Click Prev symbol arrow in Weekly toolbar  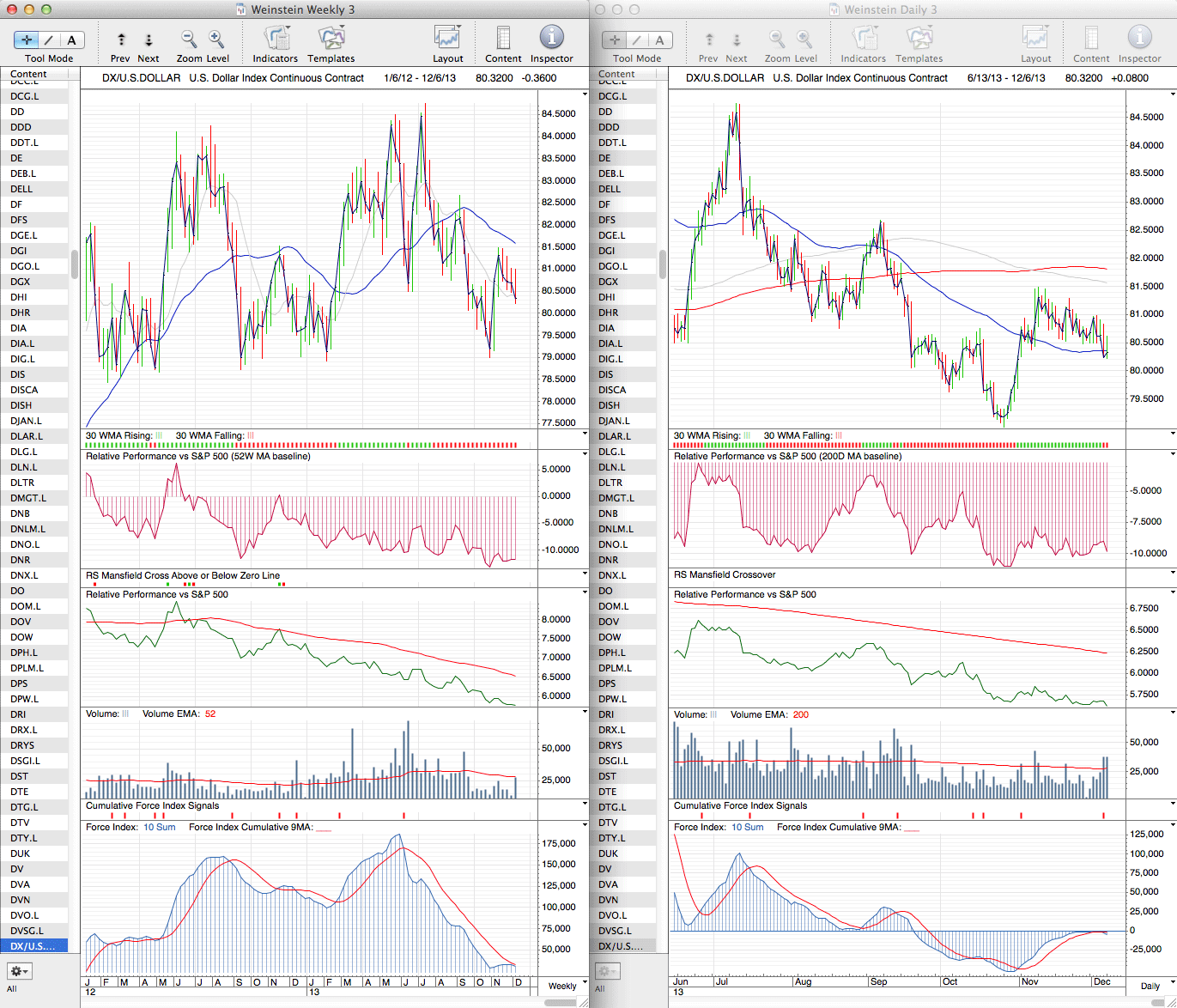(121, 39)
